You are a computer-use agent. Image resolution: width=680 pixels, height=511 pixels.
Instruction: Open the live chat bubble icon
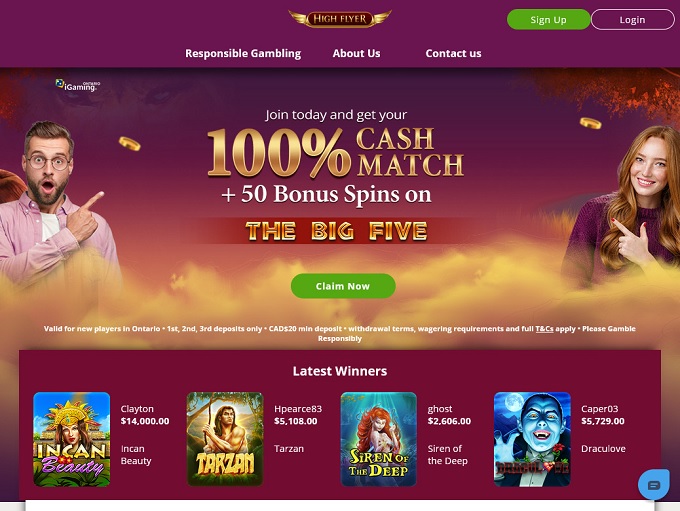(654, 484)
